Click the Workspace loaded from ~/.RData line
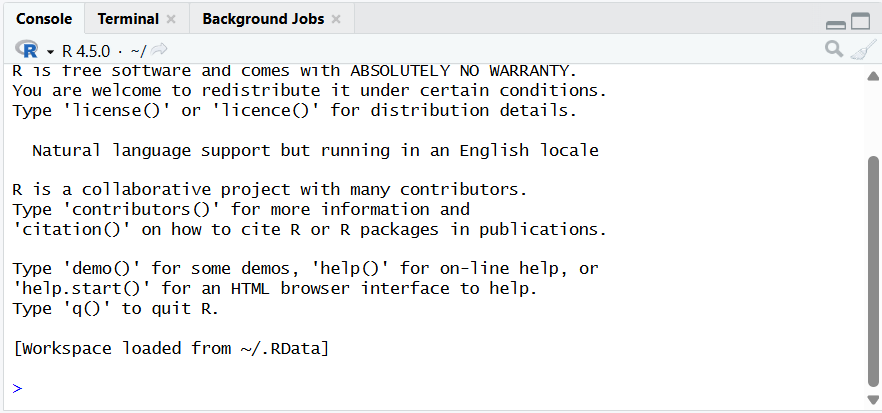This screenshot has width=882, height=413. click(x=171, y=349)
